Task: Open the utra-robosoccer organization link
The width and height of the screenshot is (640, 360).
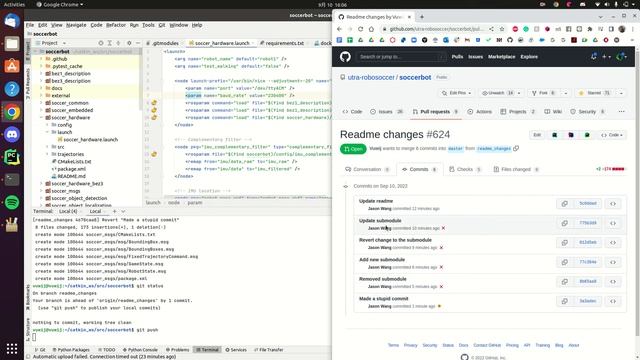Action: click(371, 77)
